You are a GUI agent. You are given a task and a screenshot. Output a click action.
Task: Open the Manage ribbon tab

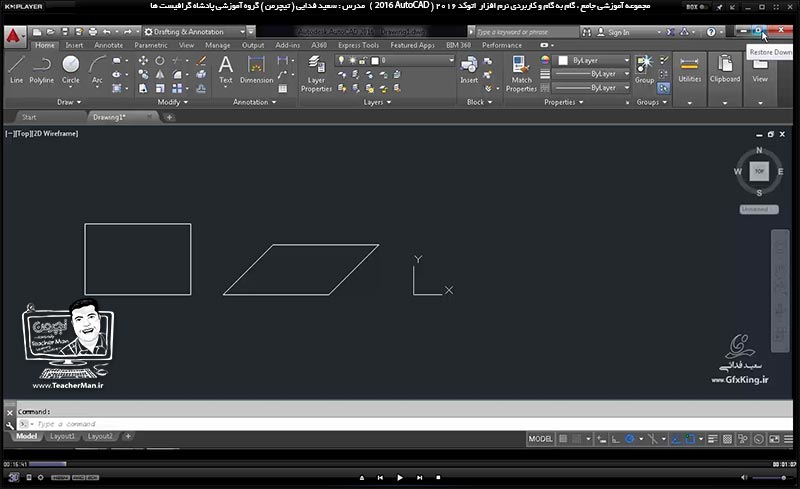[x=217, y=45]
